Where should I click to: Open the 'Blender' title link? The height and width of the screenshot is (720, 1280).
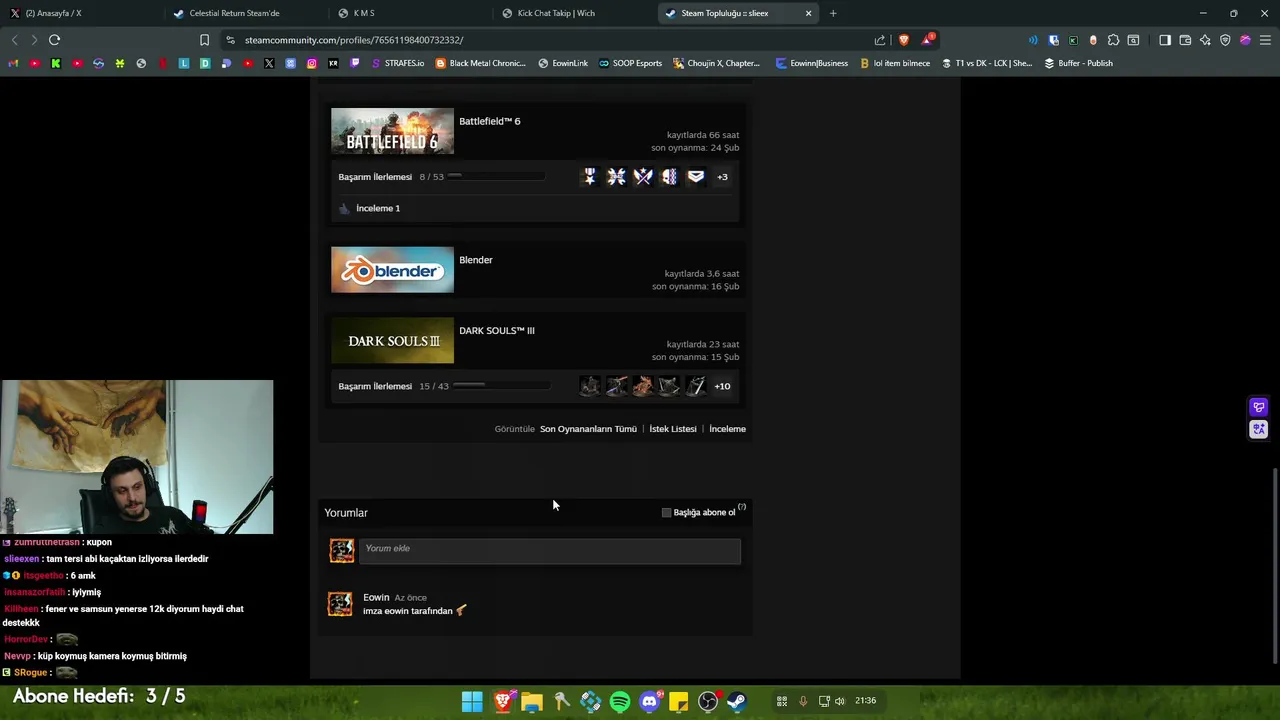pyautogui.click(x=476, y=260)
